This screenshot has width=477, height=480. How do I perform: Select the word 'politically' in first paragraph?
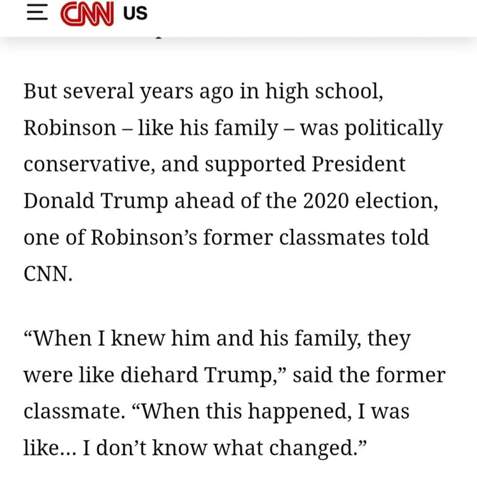click(393, 129)
